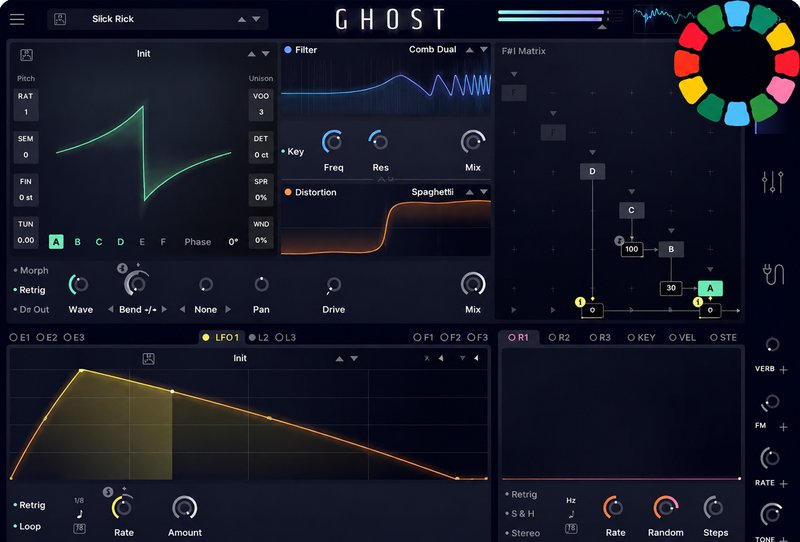Click the leftmost speaker-shaped icon in LFO header
Image resolution: width=800 pixels, height=542 pixels.
[x=441, y=358]
